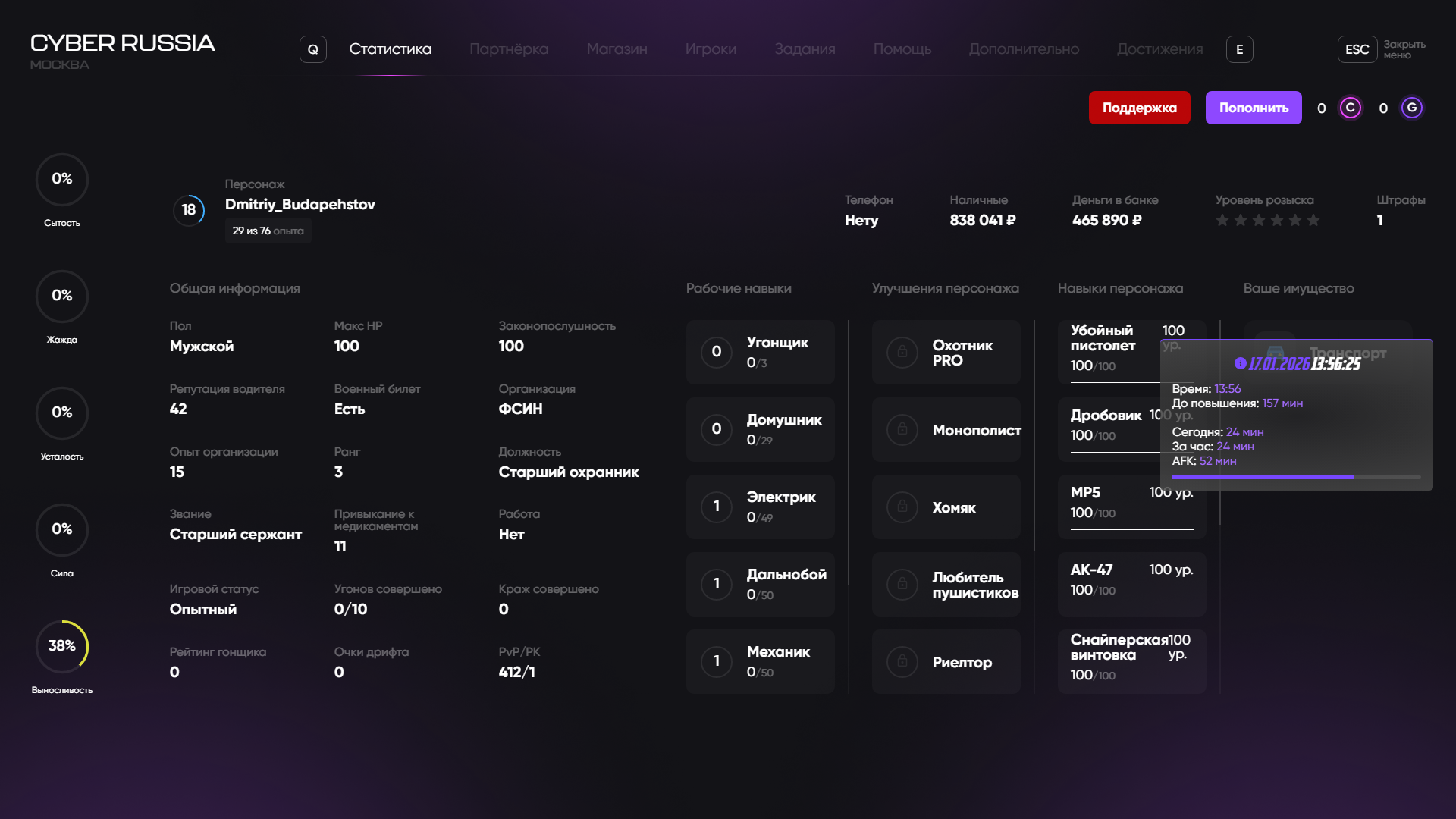Click the locked Хомяк upgrade icon
The width and height of the screenshot is (1456, 819).
[x=902, y=507]
